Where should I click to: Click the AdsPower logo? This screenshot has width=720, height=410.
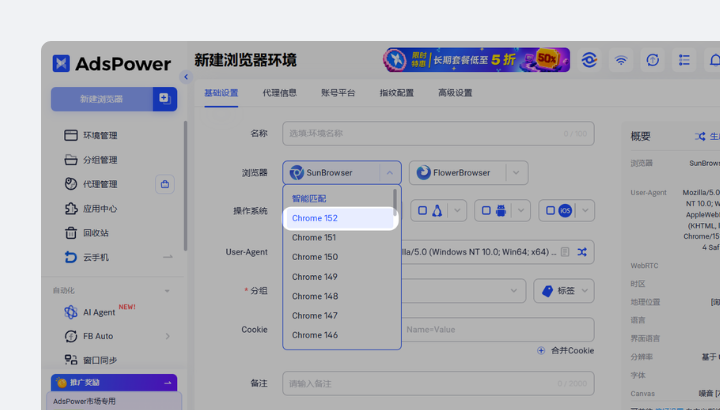click(112, 63)
